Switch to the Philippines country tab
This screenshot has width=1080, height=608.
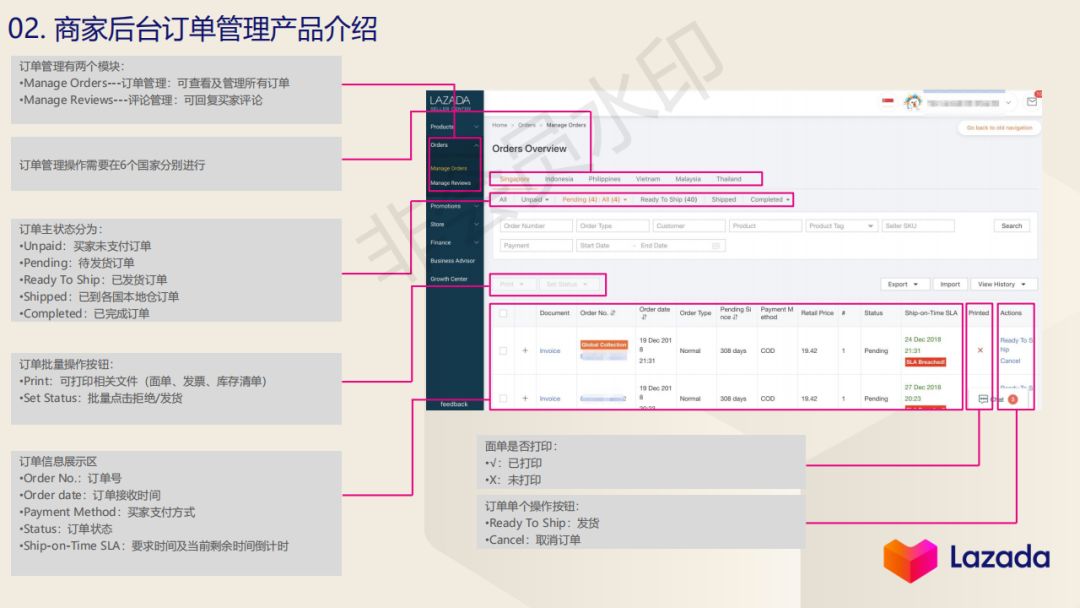604,179
